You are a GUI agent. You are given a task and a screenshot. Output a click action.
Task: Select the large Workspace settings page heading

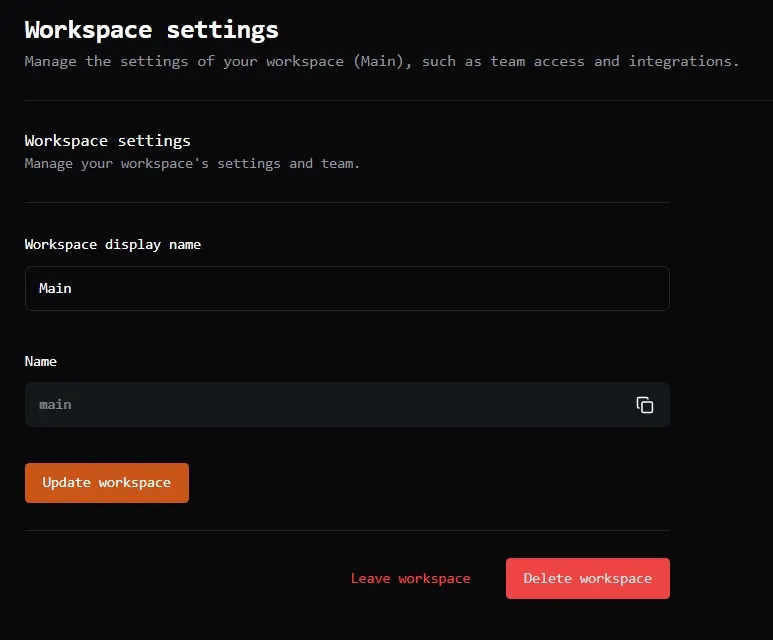coord(151,30)
